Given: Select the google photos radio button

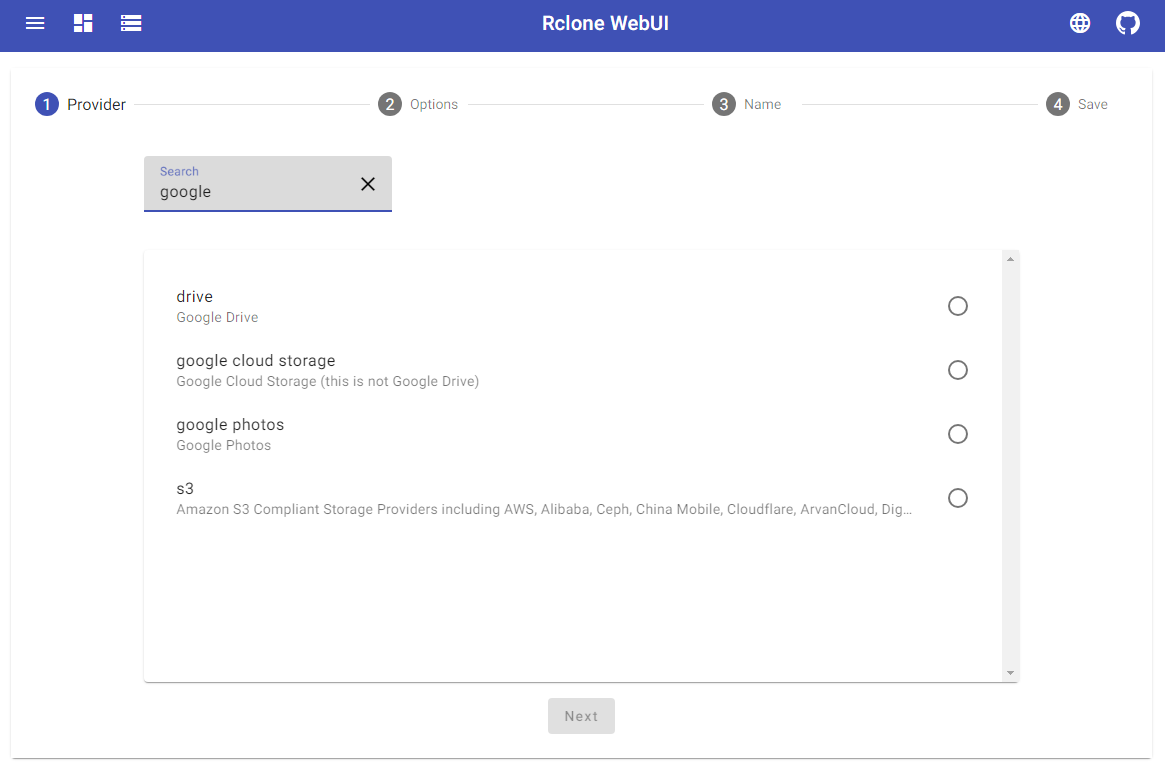Looking at the screenshot, I should [x=958, y=434].
